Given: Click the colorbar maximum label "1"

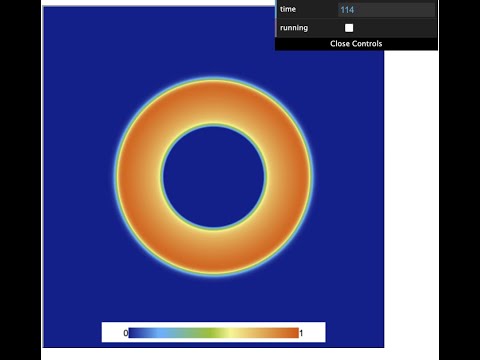Looking at the screenshot, I should (x=301, y=333).
